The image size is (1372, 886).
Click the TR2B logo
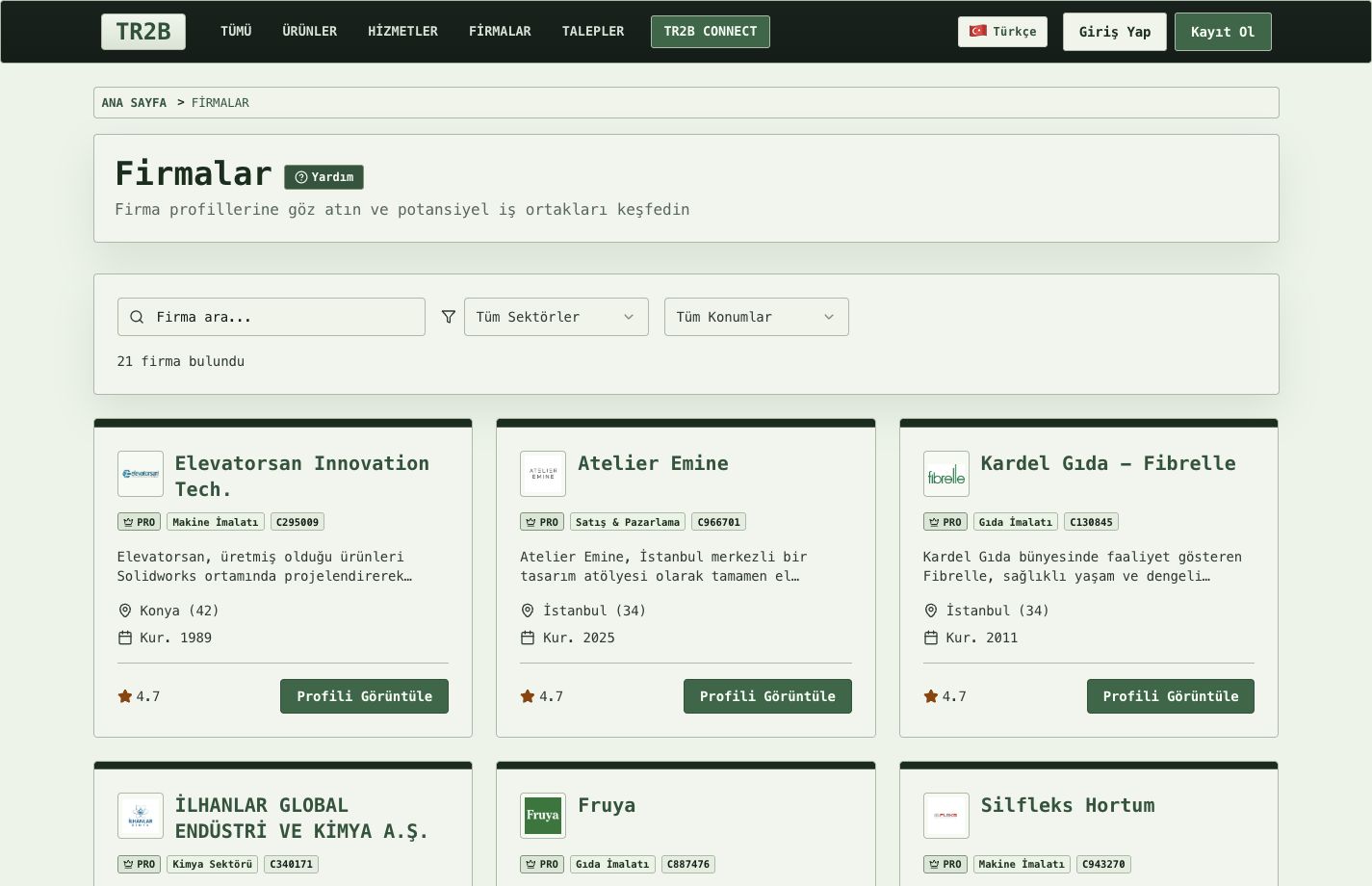point(143,32)
